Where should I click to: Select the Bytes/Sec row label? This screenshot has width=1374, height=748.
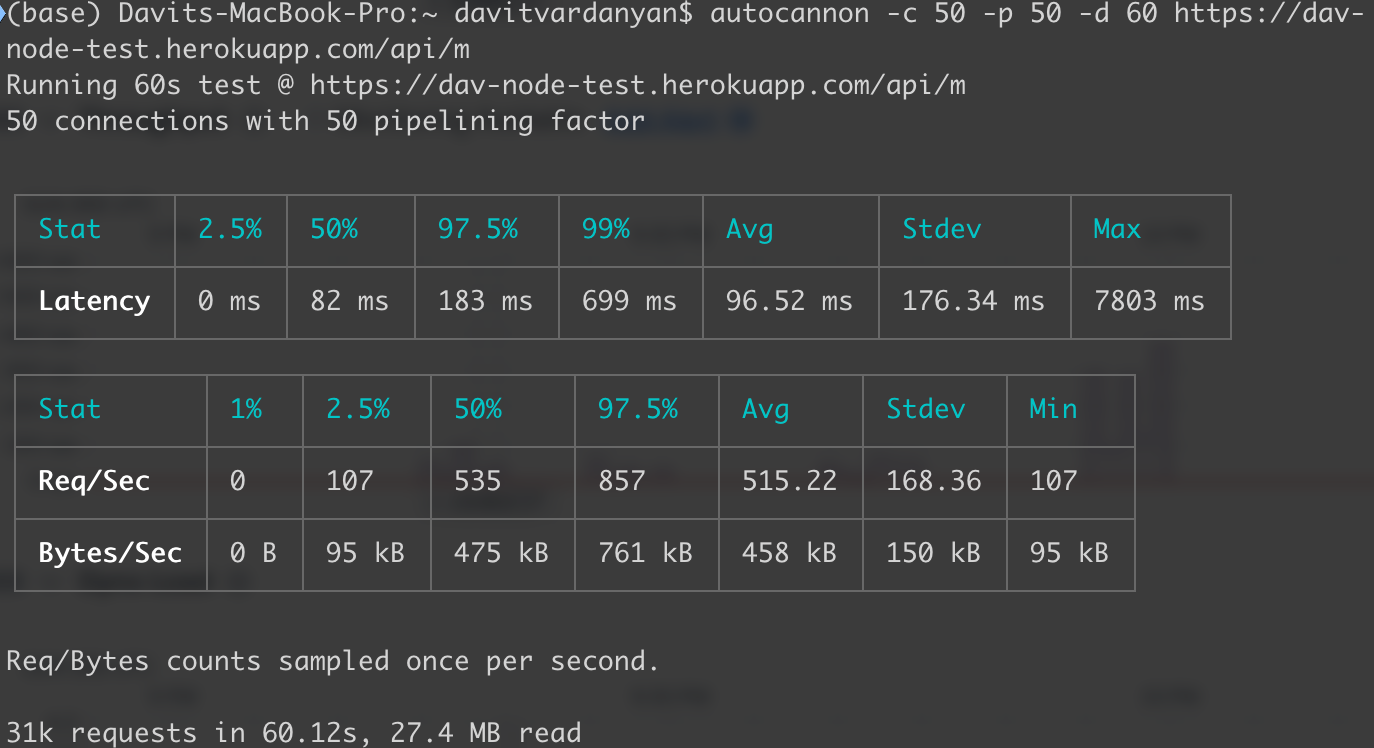[x=110, y=553]
